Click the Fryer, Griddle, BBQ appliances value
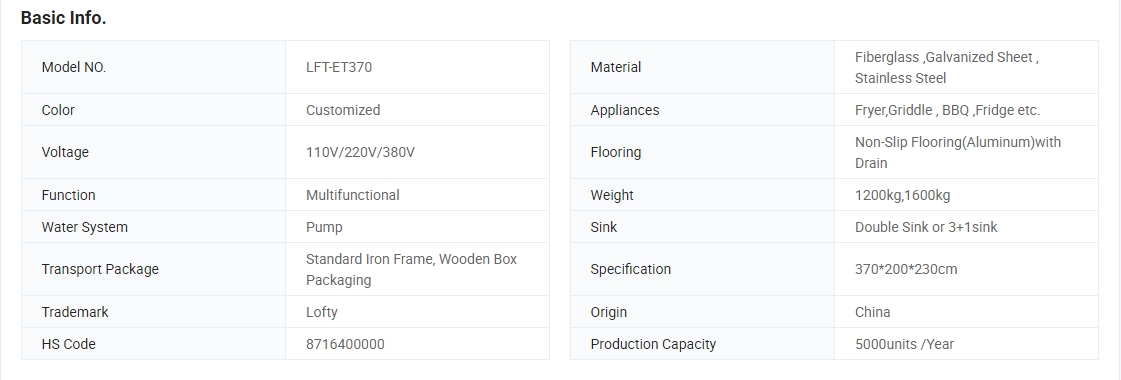The height and width of the screenshot is (380, 1121). click(x=947, y=110)
